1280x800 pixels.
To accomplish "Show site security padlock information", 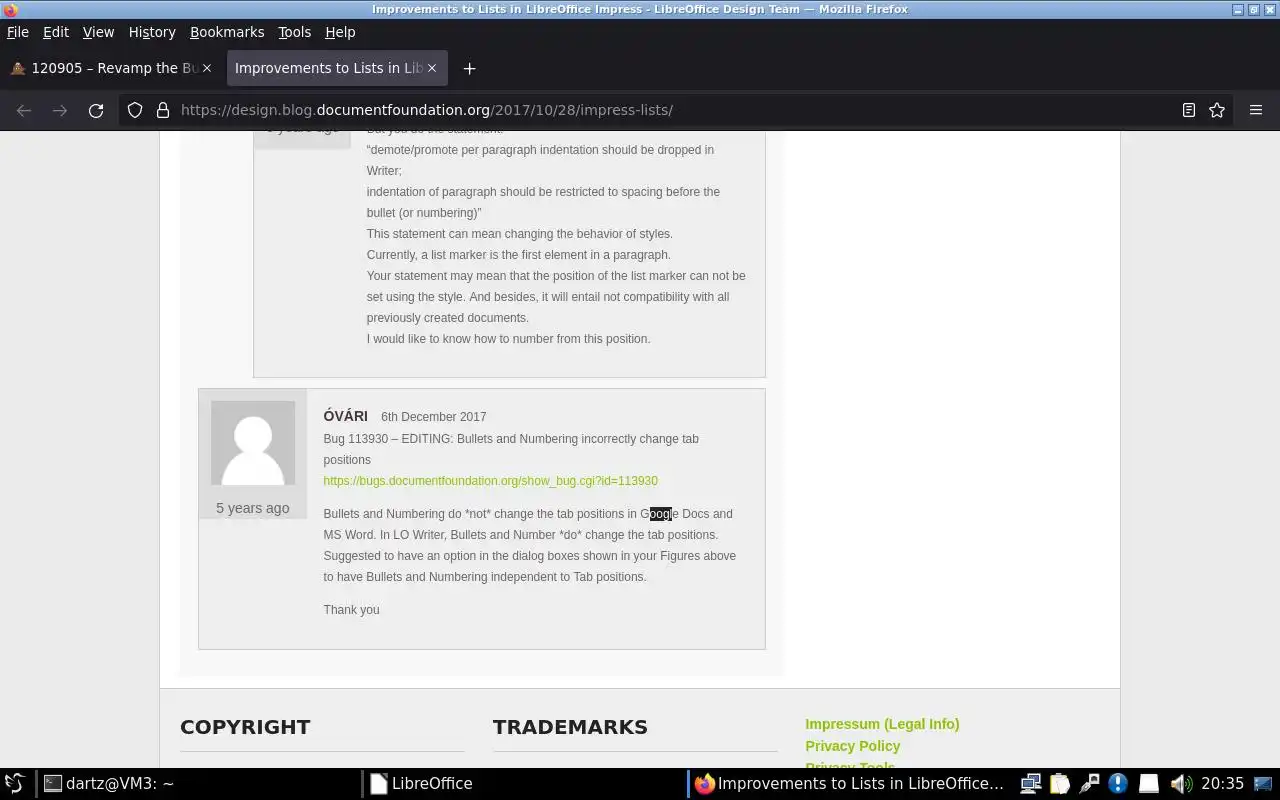I will pos(163,110).
